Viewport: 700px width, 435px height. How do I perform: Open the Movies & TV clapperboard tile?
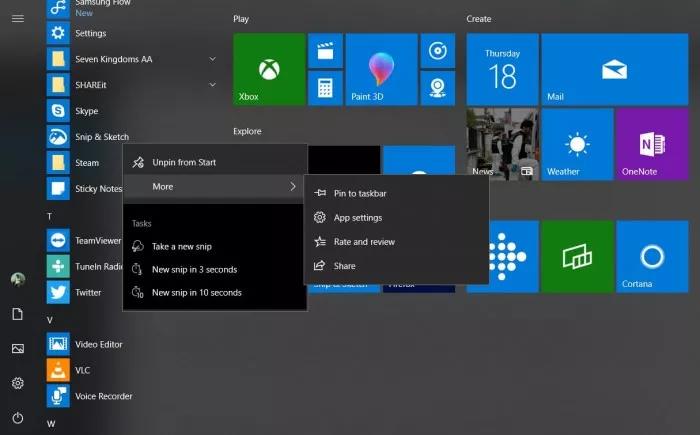point(325,50)
